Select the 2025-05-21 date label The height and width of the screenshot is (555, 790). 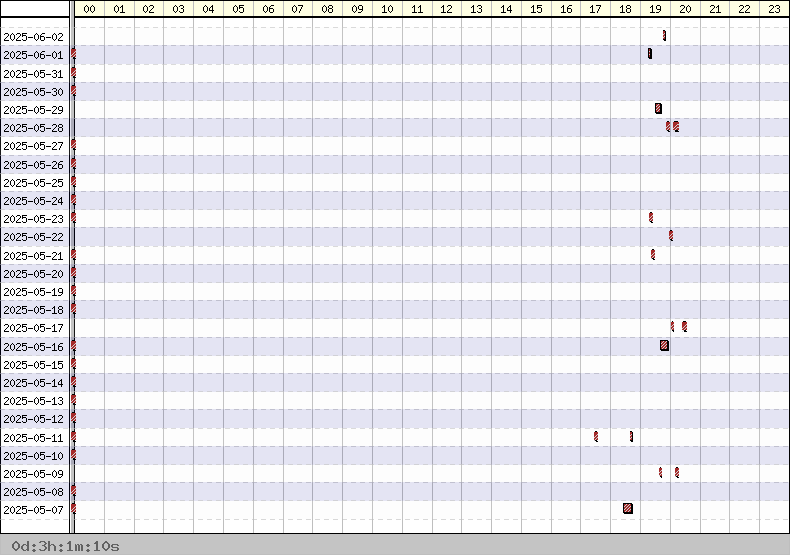coord(34,256)
